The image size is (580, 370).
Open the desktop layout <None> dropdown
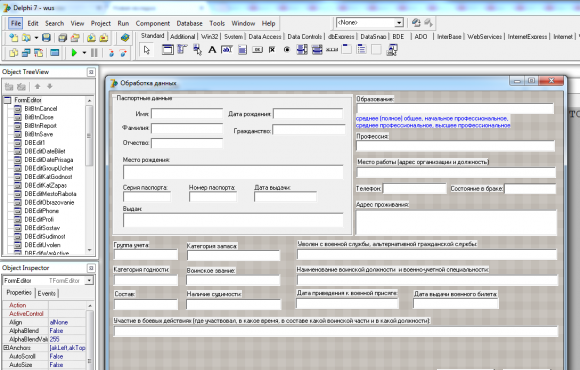398,23
